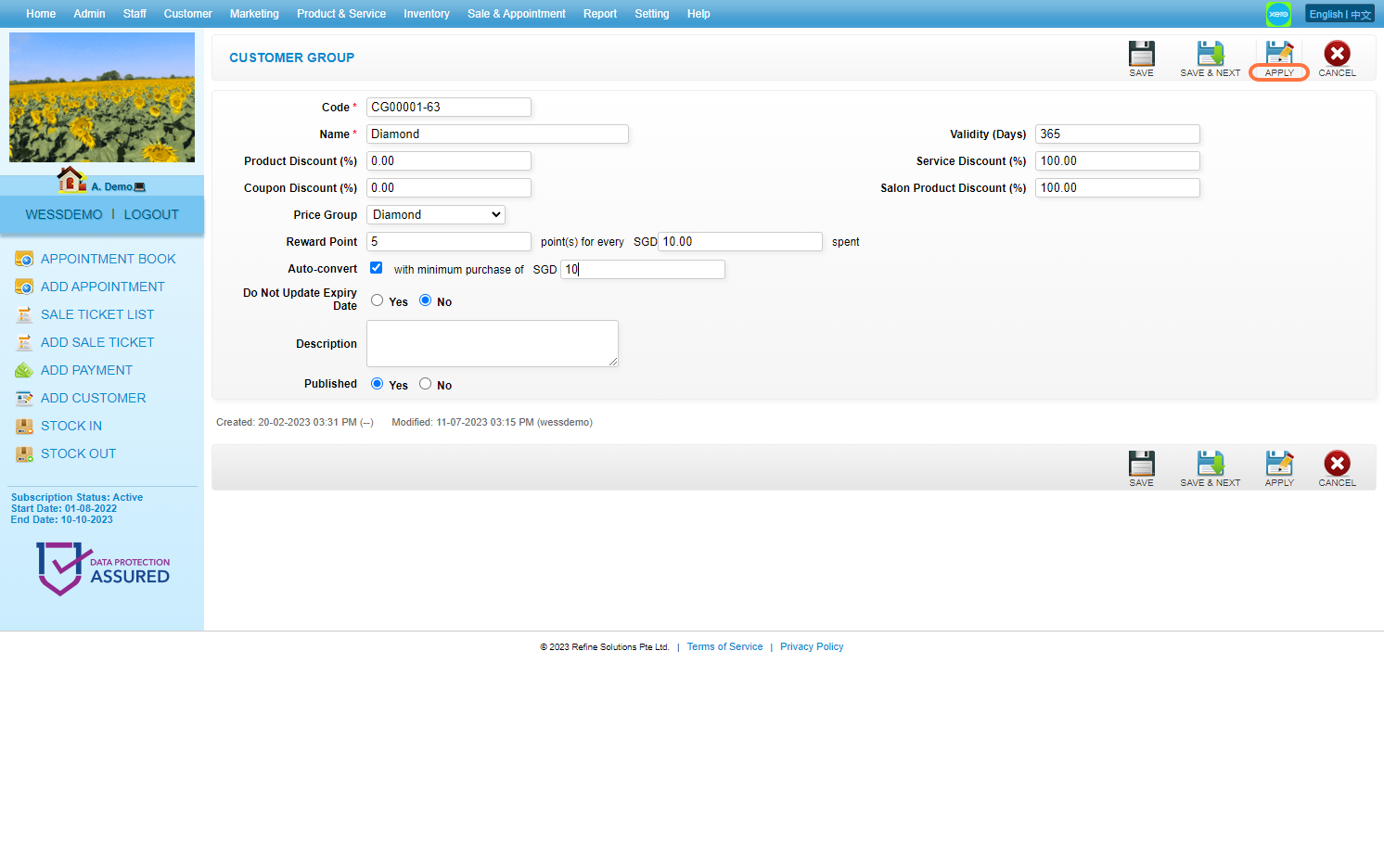The height and width of the screenshot is (868, 1384).
Task: Open STOCK IN link
Action: tap(71, 426)
